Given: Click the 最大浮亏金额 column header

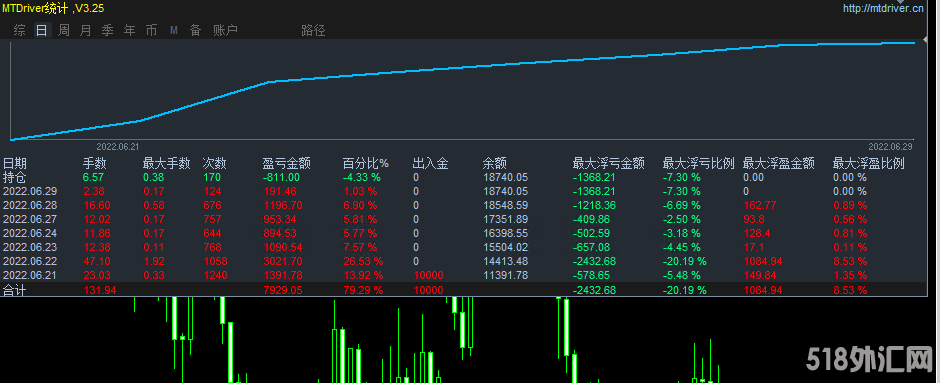Looking at the screenshot, I should (x=608, y=163).
